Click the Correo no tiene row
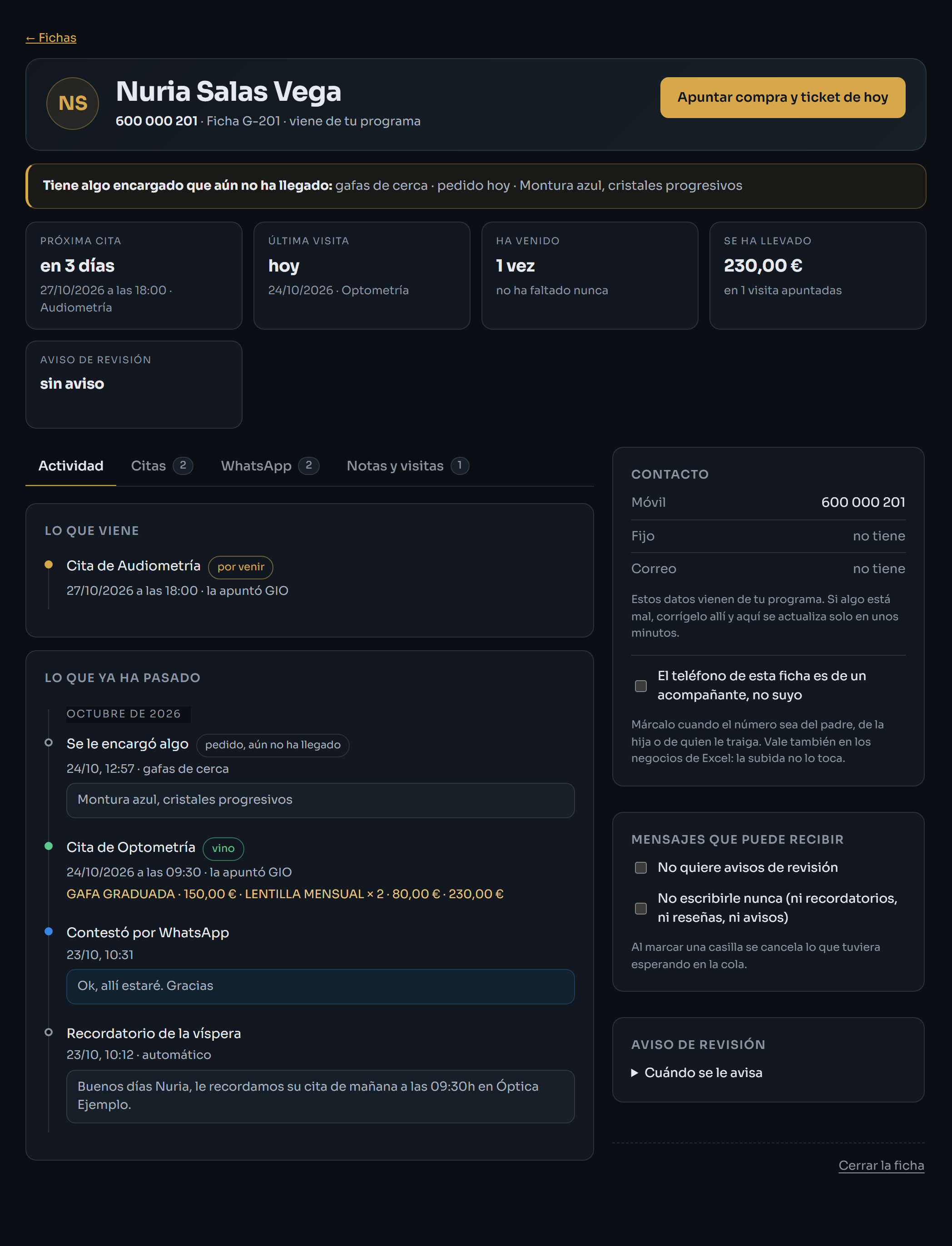 tap(768, 569)
